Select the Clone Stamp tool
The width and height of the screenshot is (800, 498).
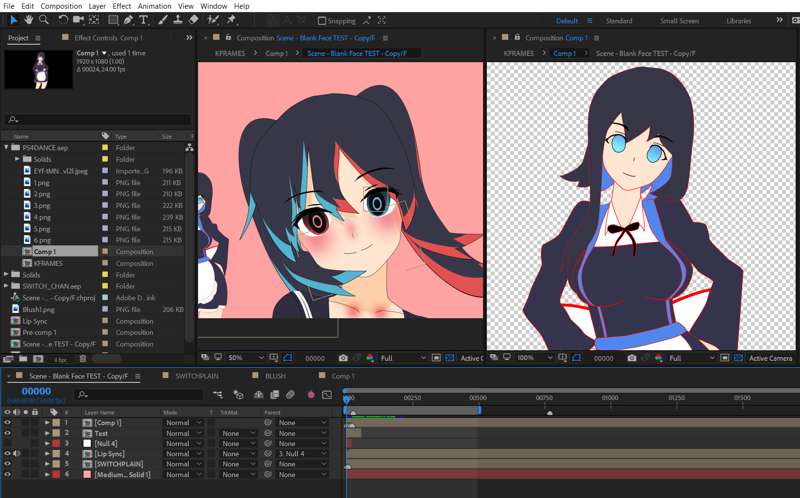coord(177,20)
